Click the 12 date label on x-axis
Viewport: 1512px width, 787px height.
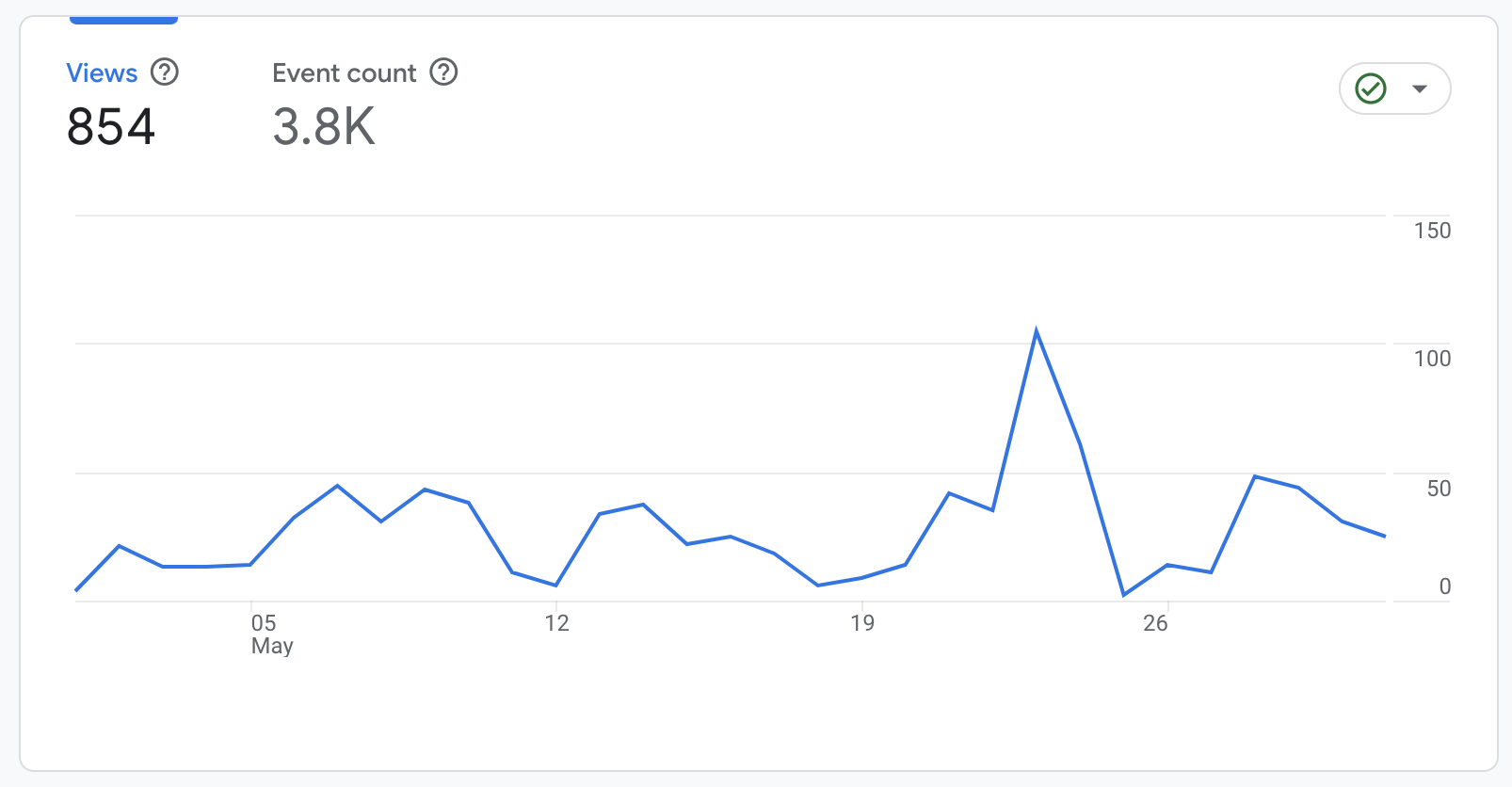click(x=556, y=623)
